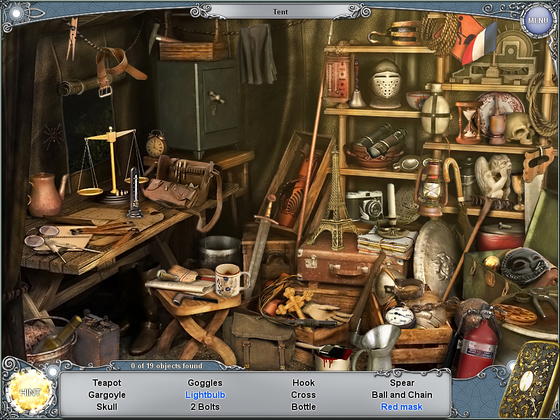Select the skull on the shelf
Viewport: 560px width, 420px height.
click(x=520, y=128)
